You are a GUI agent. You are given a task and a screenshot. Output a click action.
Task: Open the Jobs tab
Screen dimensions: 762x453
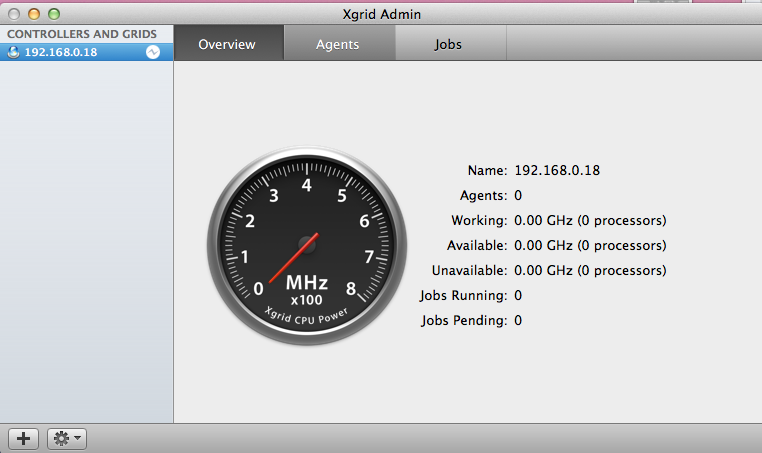pyautogui.click(x=450, y=44)
